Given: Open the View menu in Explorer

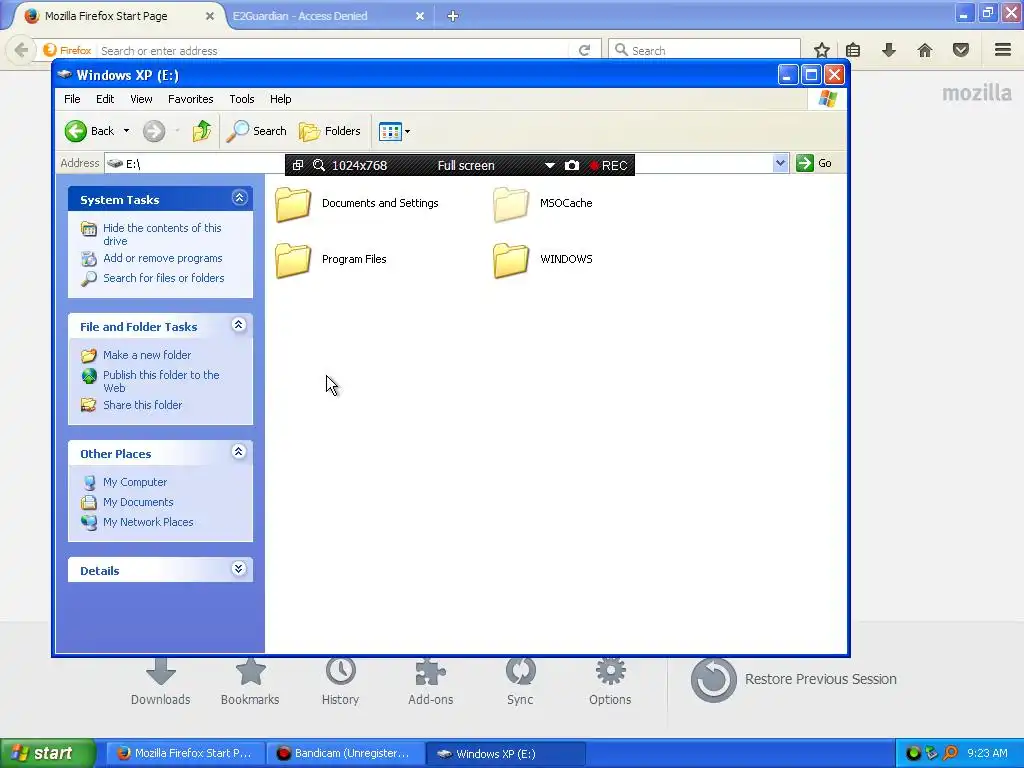Looking at the screenshot, I should [x=141, y=99].
